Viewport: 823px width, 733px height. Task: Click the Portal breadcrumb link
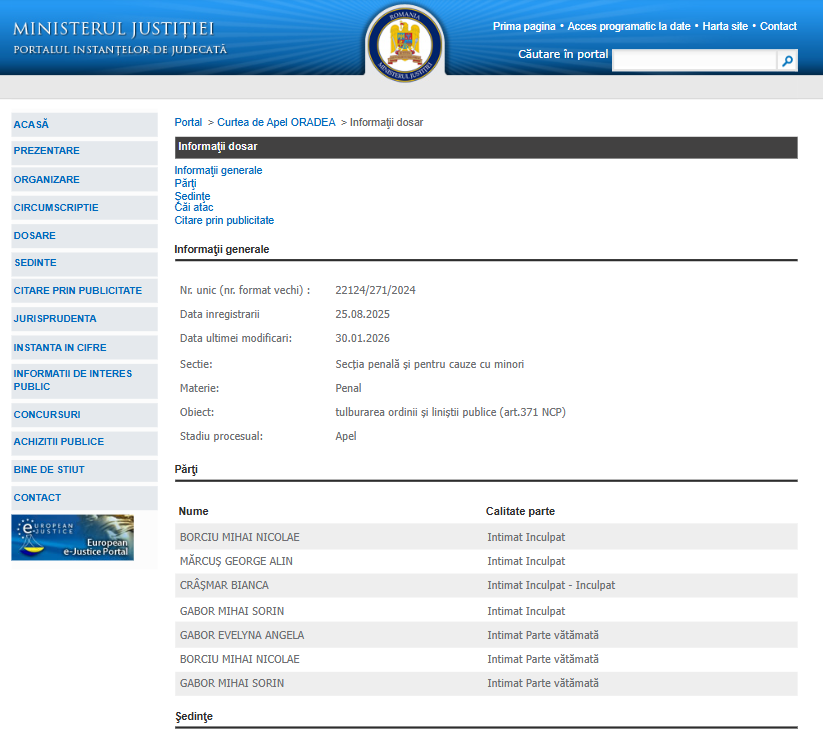188,122
